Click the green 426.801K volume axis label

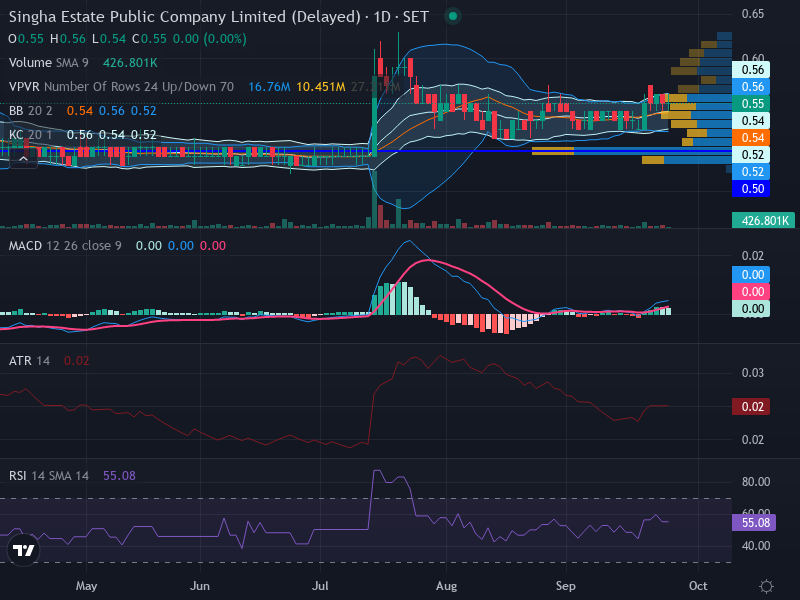763,220
